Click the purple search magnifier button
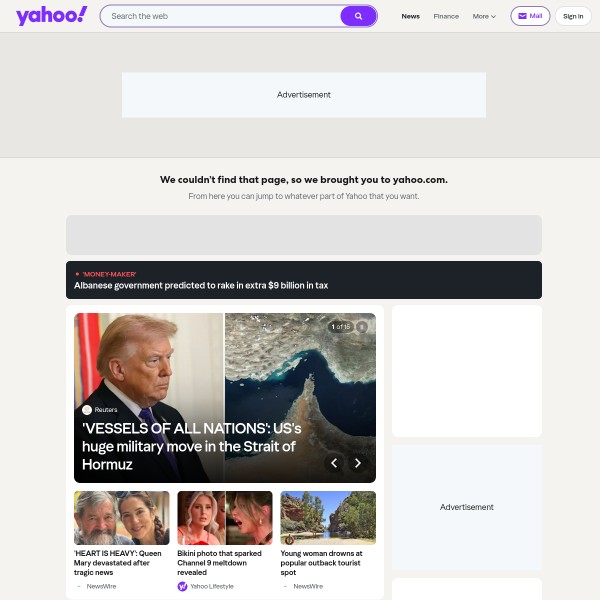 [x=358, y=16]
